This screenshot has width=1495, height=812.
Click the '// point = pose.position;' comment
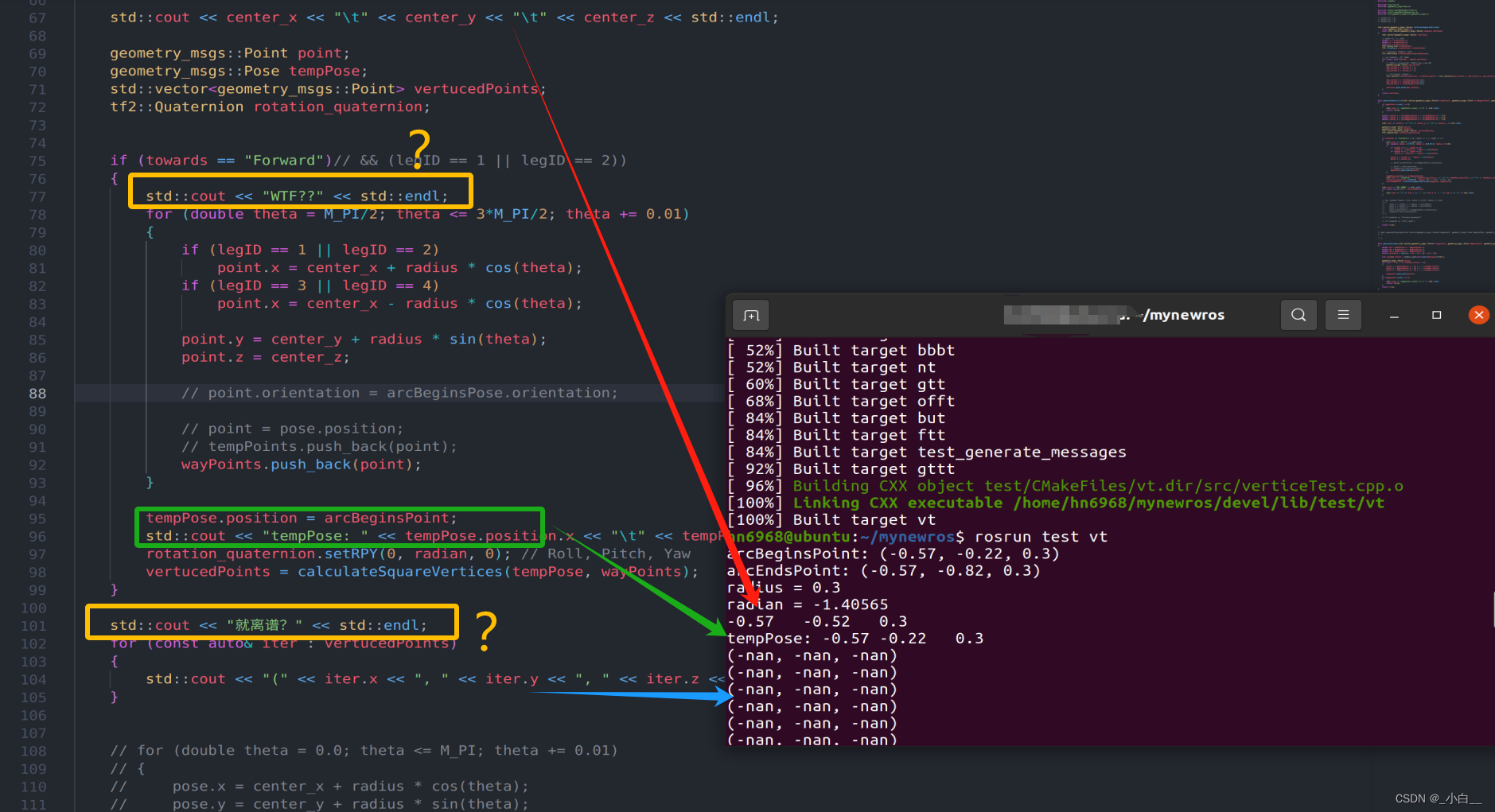coord(292,429)
